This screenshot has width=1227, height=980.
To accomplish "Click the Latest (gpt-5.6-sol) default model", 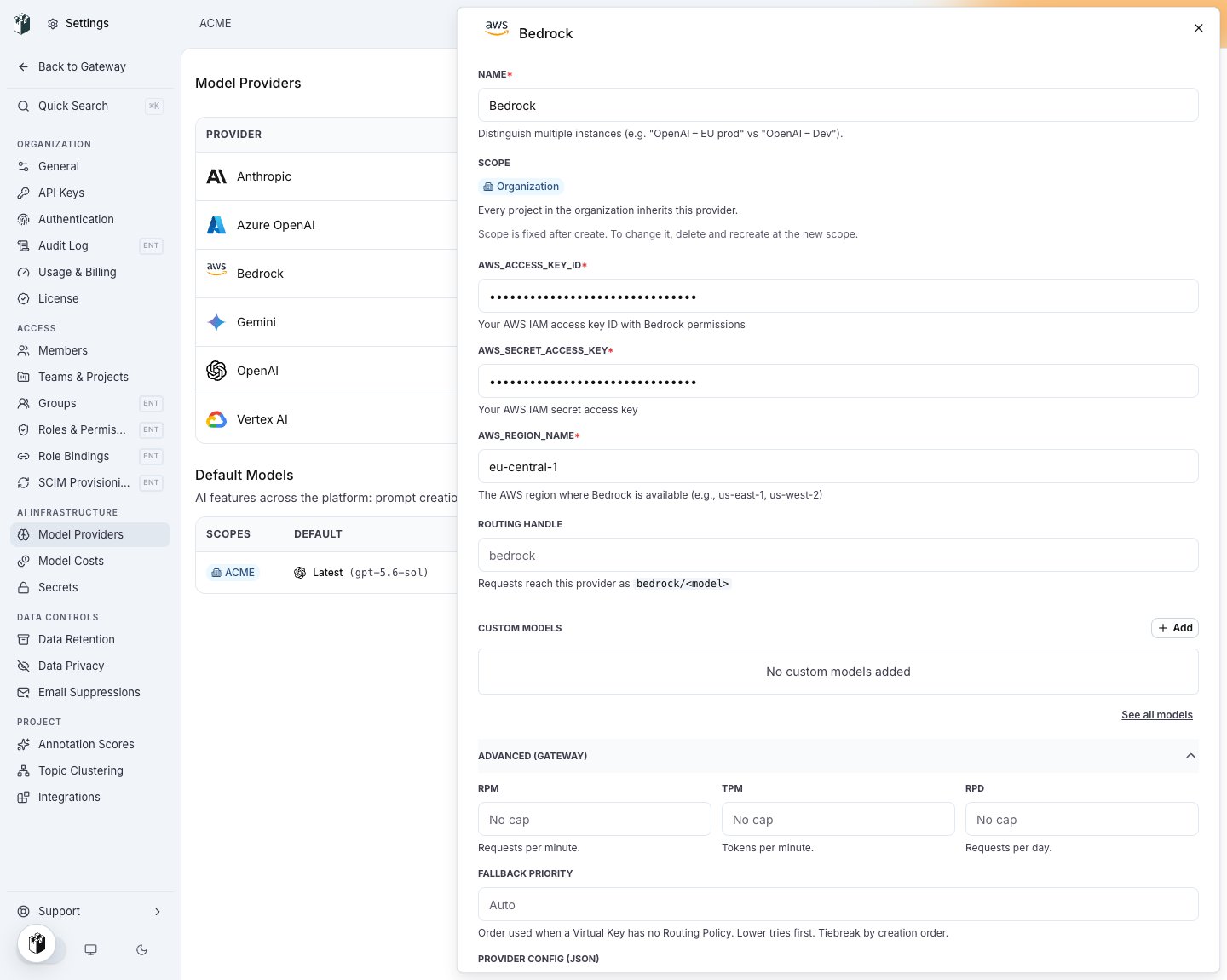I will tap(361, 573).
